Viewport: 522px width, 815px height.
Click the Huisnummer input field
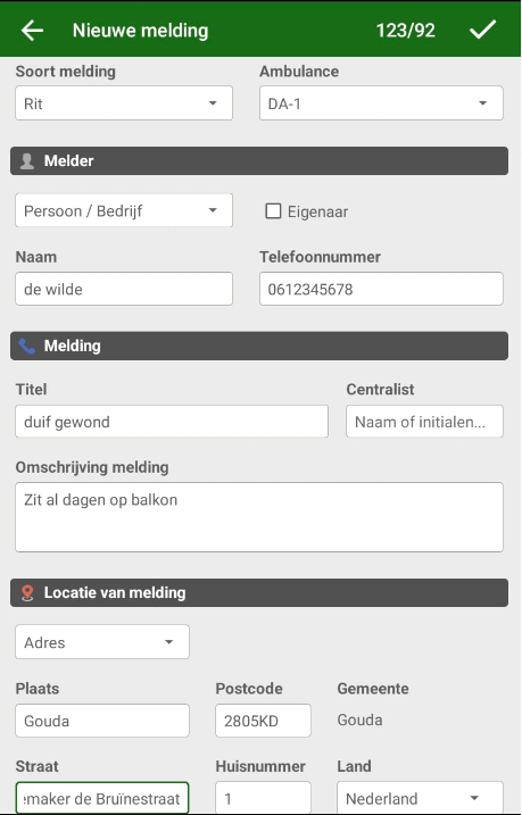tap(263, 798)
